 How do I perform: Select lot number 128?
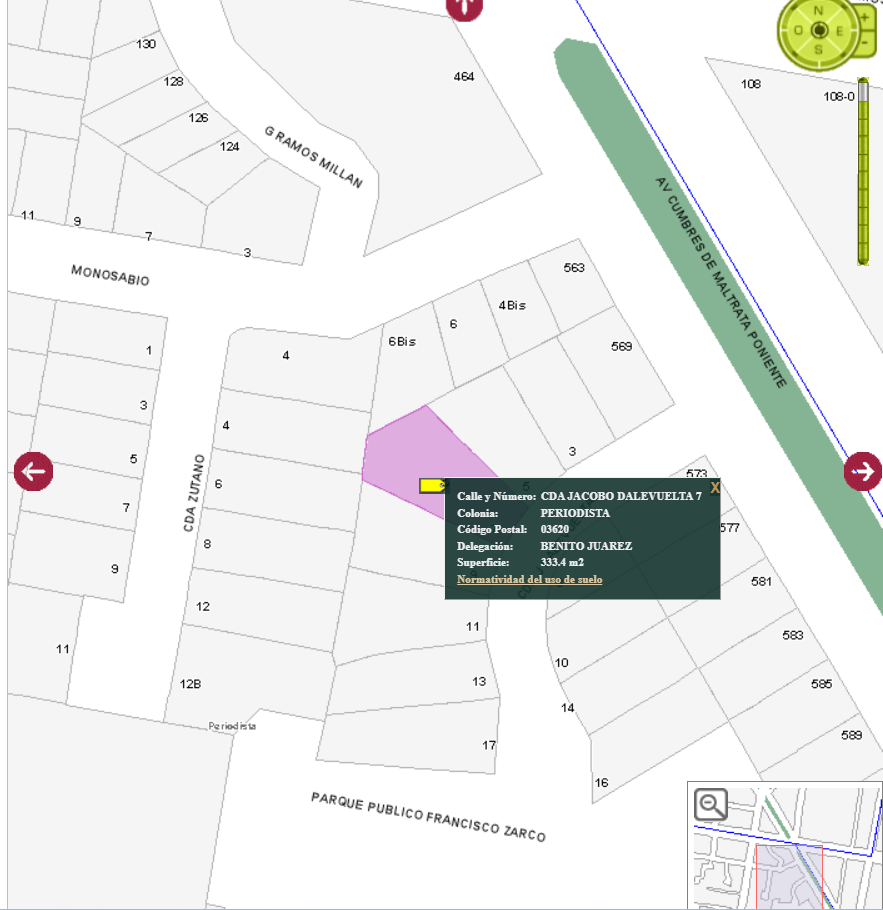[x=174, y=82]
